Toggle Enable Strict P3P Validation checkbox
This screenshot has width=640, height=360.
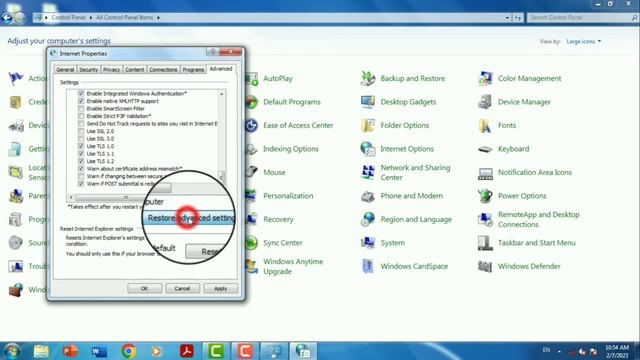81,116
